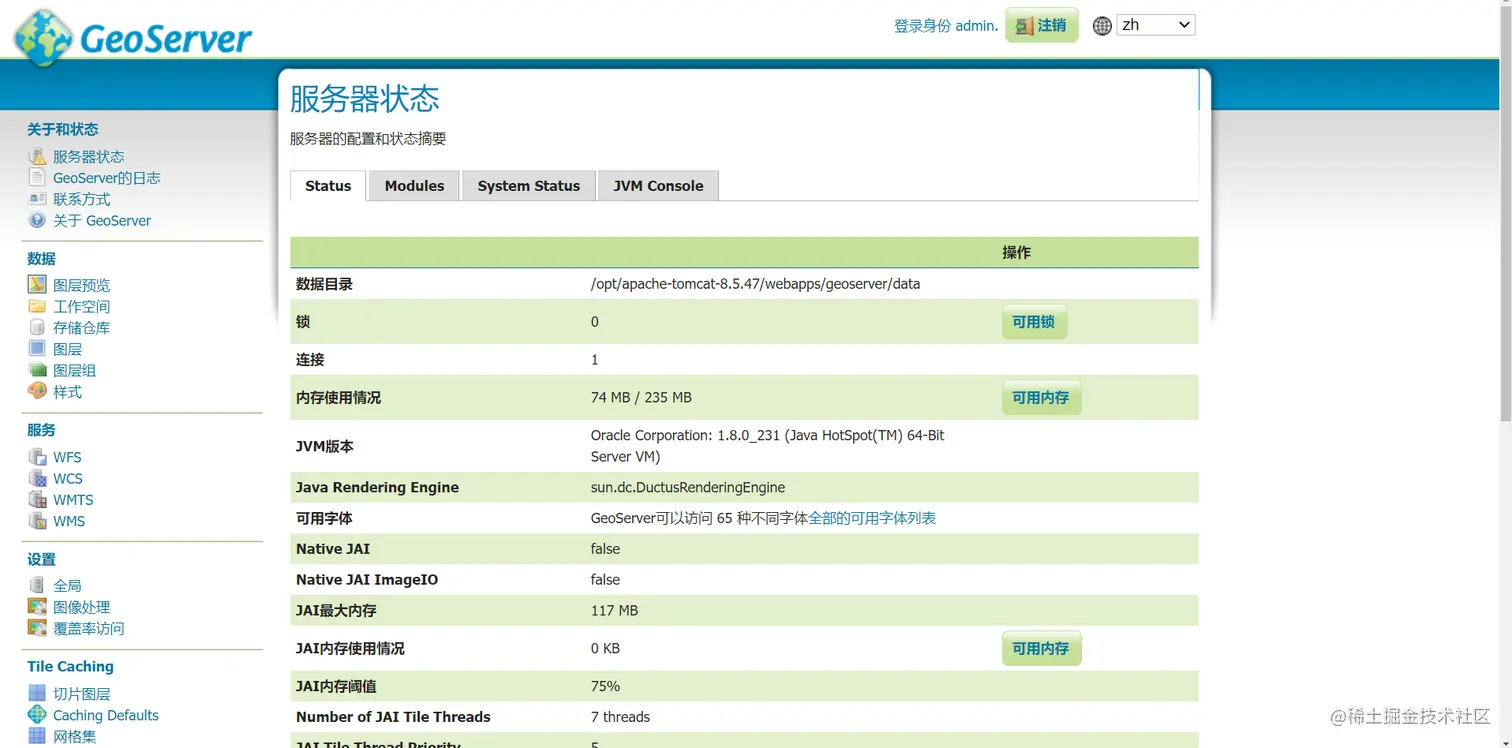Open the 工作空间 link
The height and width of the screenshot is (748, 1512).
pyautogui.click(x=82, y=306)
